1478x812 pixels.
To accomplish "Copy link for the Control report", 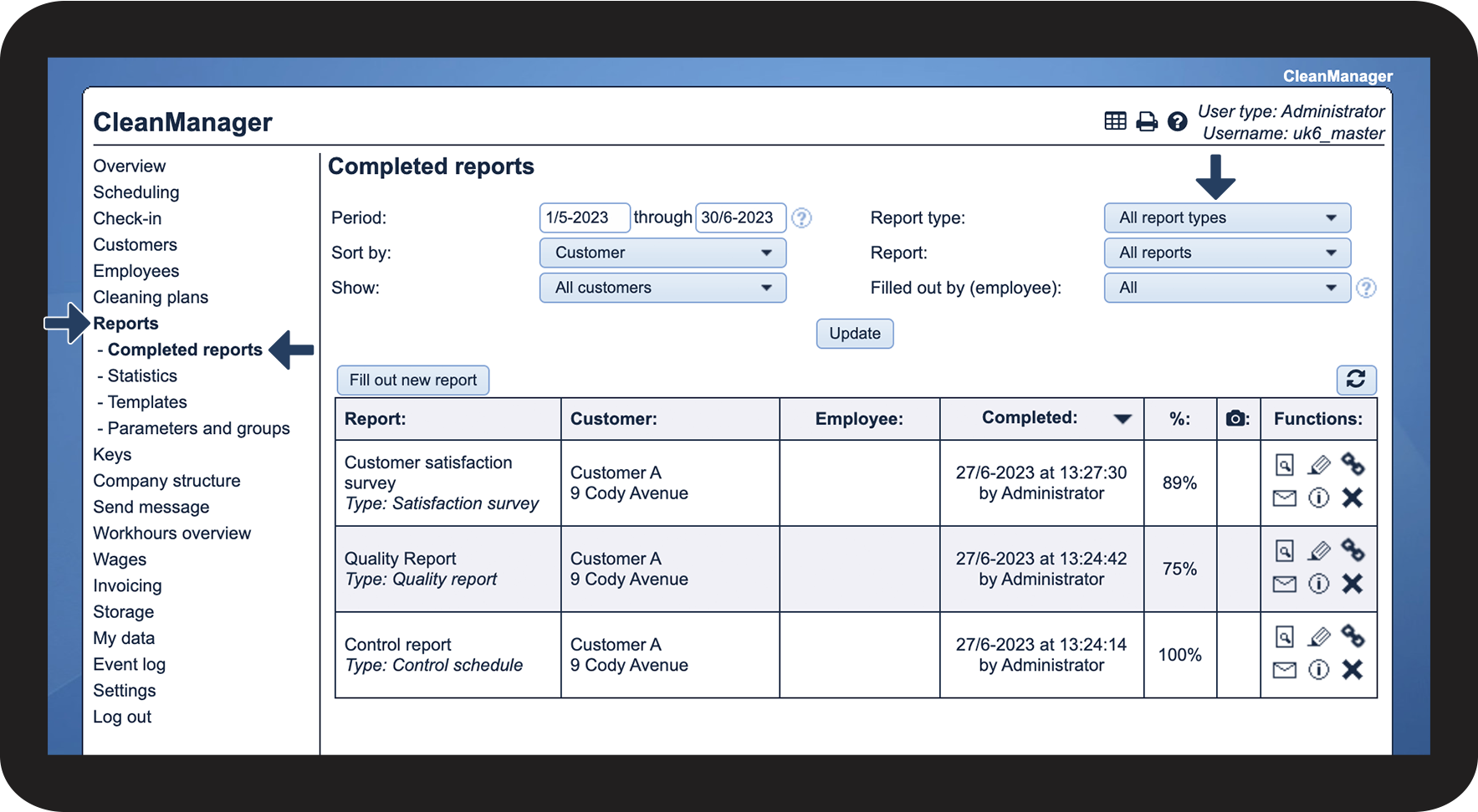I will [1352, 636].
